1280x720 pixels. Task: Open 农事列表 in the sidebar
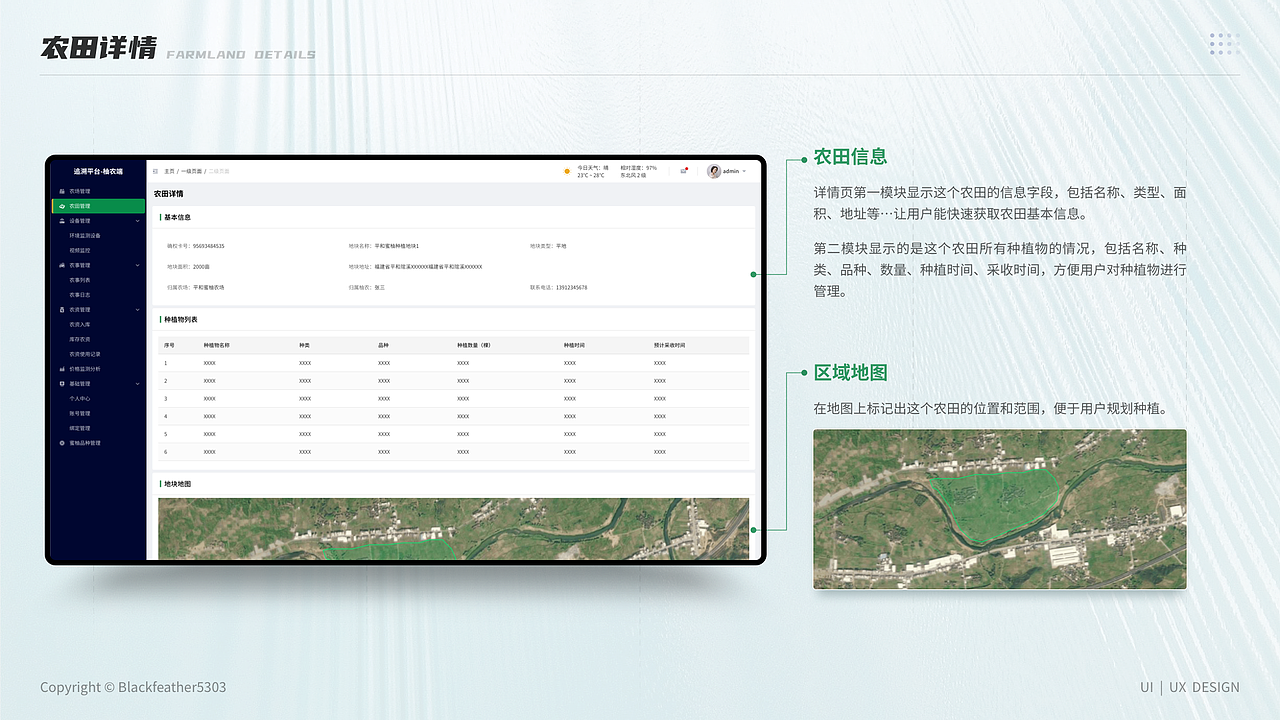click(x=80, y=280)
